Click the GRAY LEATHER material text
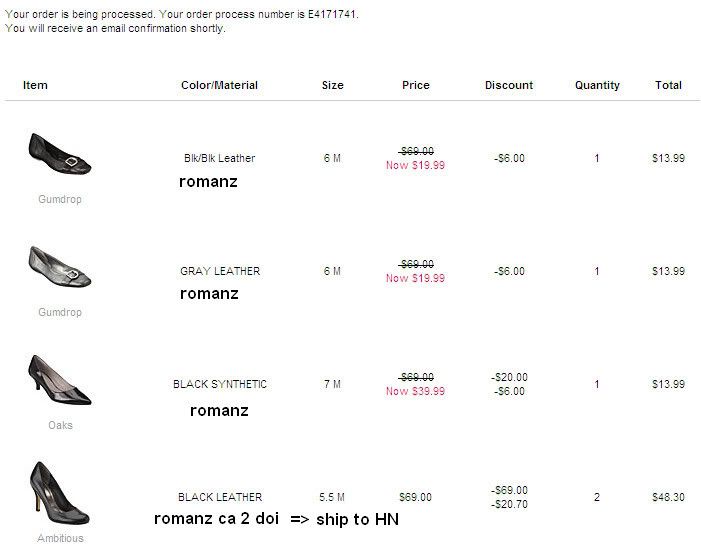 tap(219, 271)
